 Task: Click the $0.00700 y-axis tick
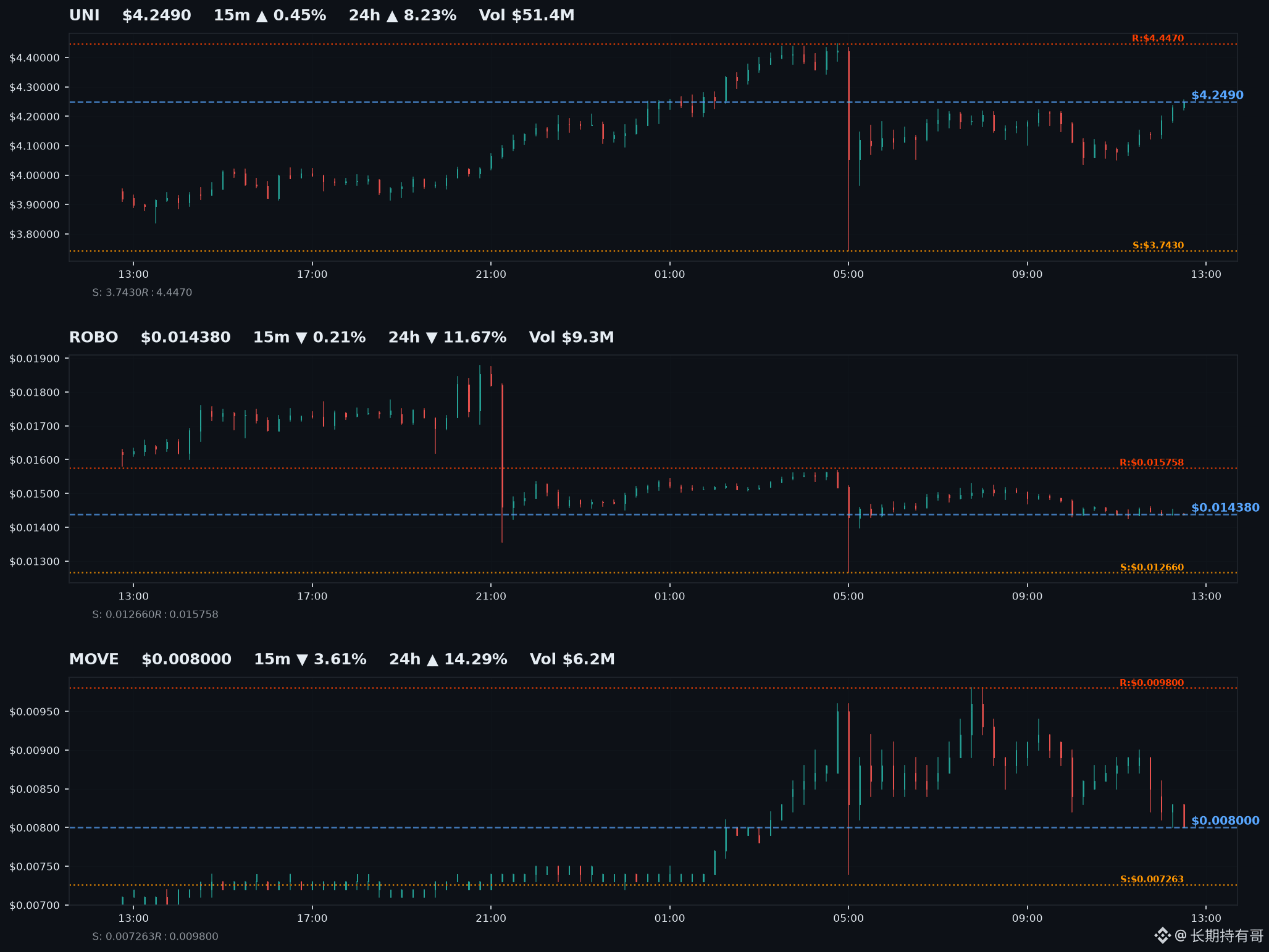tap(35, 906)
